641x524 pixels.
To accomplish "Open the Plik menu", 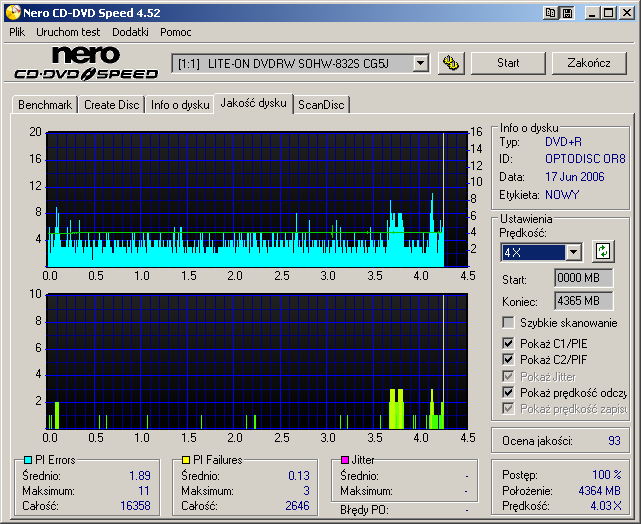I will tap(17, 32).
